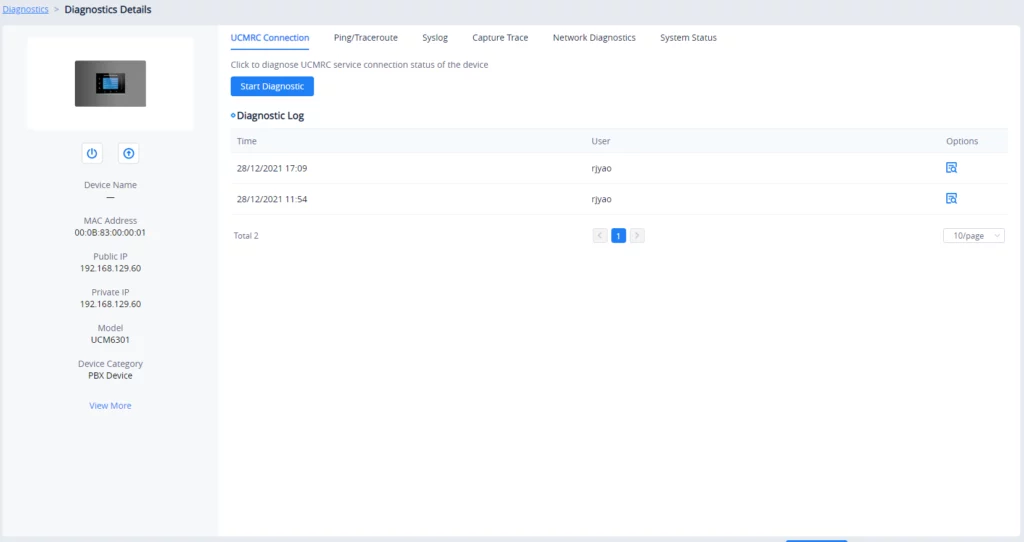Click the View More link
The width and height of the screenshot is (1024, 542).
coord(110,406)
